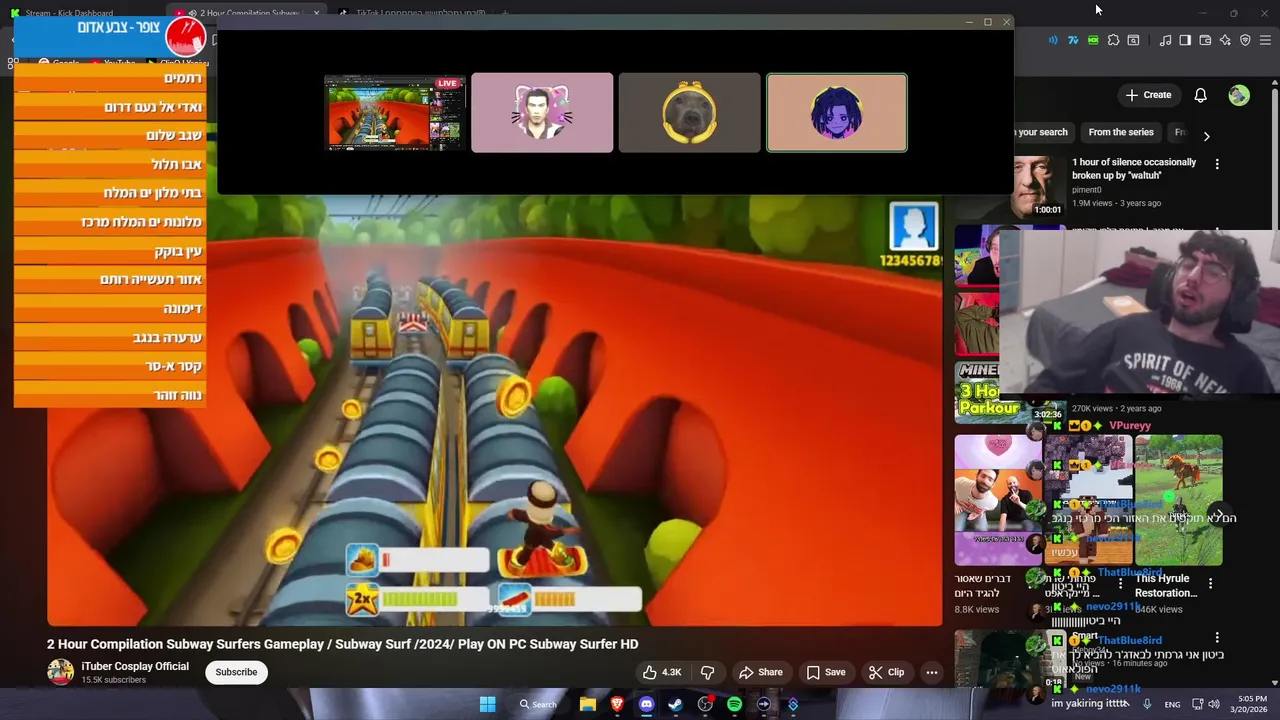Open the media control music note icon
Image resolution: width=1280 pixels, height=720 pixels.
tap(1165, 40)
